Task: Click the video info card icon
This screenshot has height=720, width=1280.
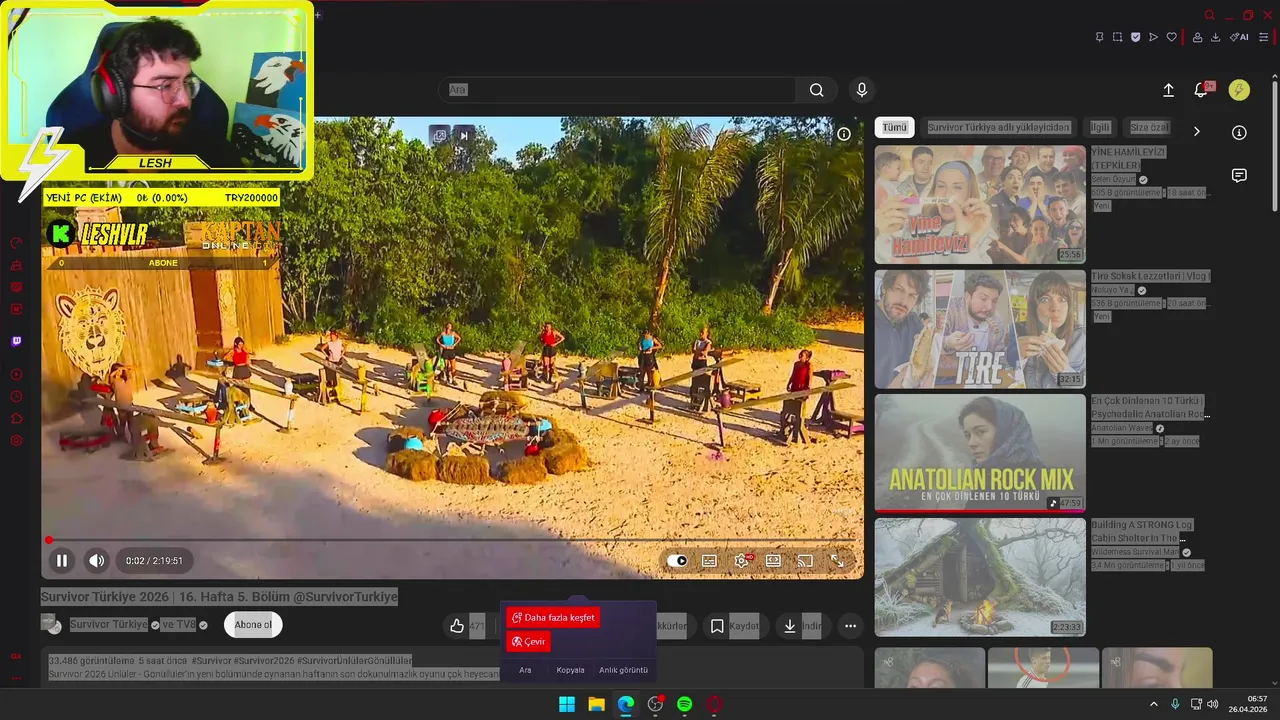Action: pyautogui.click(x=844, y=134)
